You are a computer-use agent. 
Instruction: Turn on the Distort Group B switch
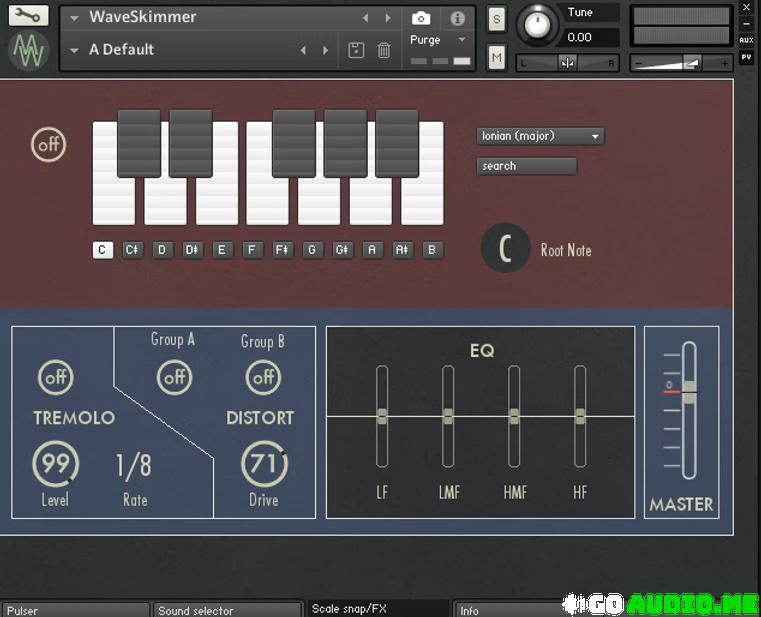point(263,378)
